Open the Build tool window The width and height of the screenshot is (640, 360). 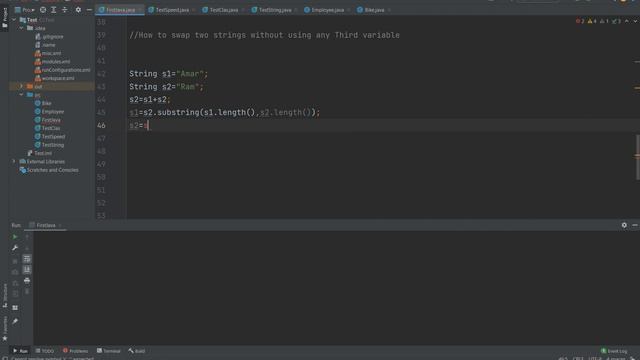(137, 351)
